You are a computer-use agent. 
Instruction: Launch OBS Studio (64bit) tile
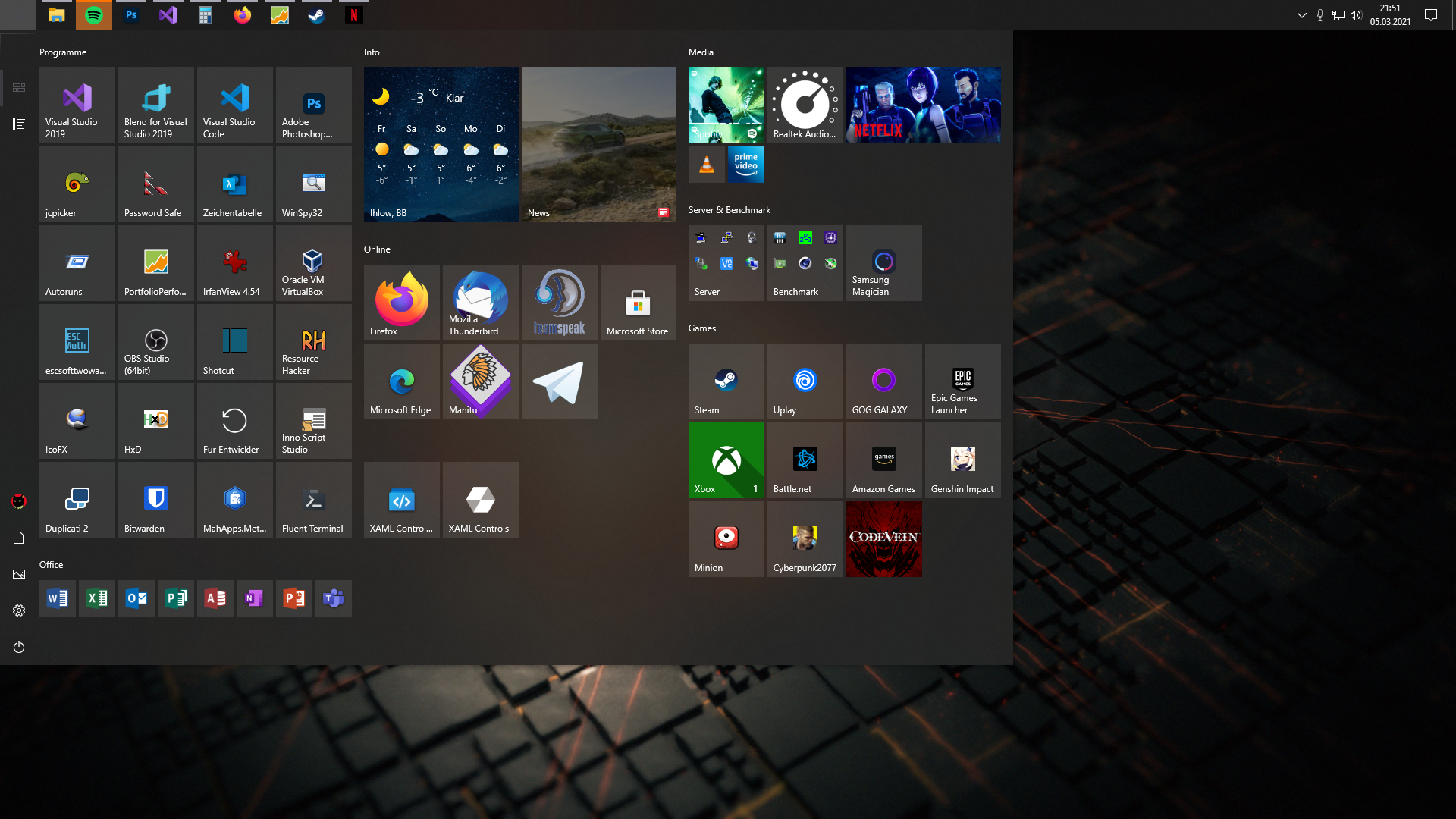click(x=156, y=342)
